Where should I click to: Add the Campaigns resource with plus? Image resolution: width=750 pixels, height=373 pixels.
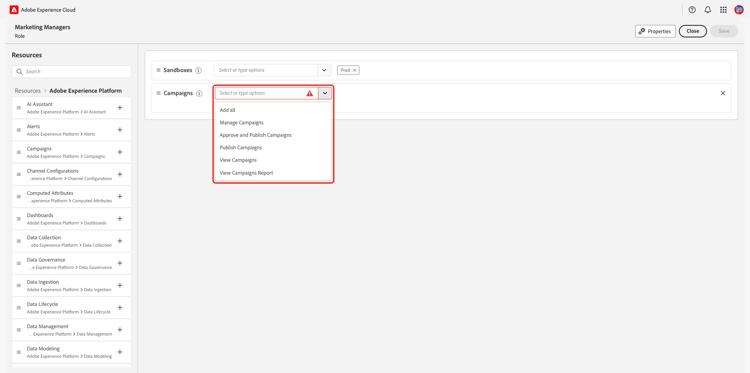120,152
